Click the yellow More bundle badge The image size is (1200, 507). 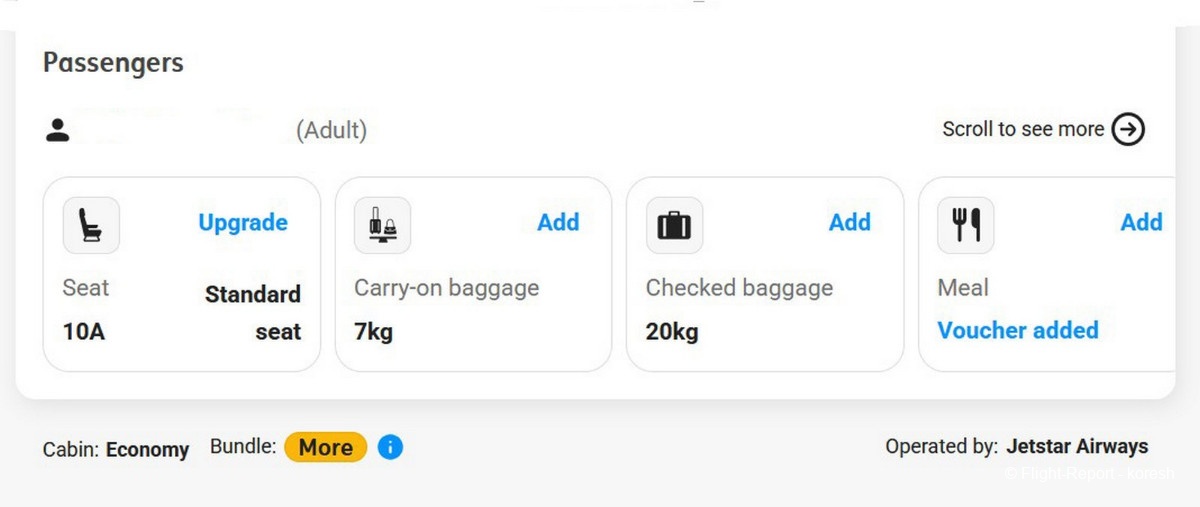pos(326,447)
